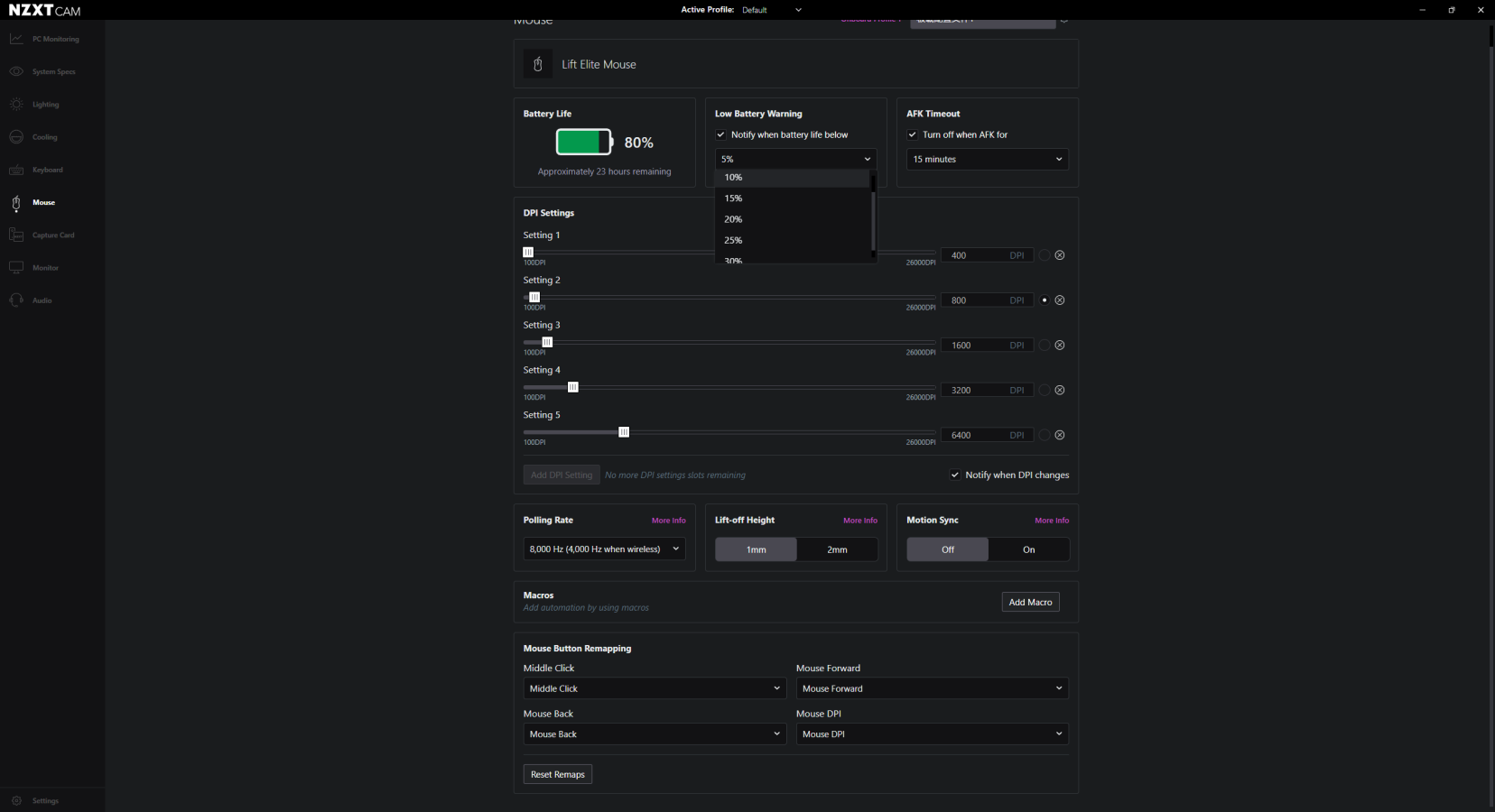Click the Capture Card sidebar icon
Viewport: 1495px width, 812px height.
16,235
